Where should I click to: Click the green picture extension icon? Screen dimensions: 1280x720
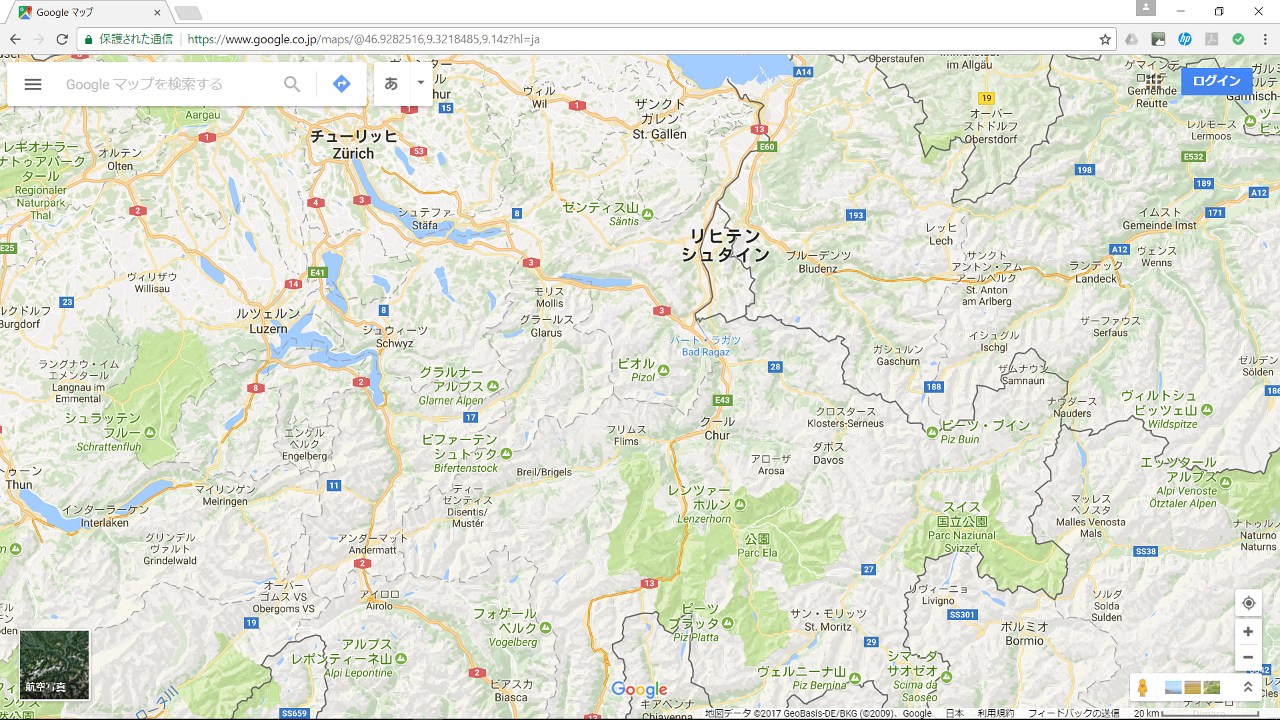(x=1158, y=39)
